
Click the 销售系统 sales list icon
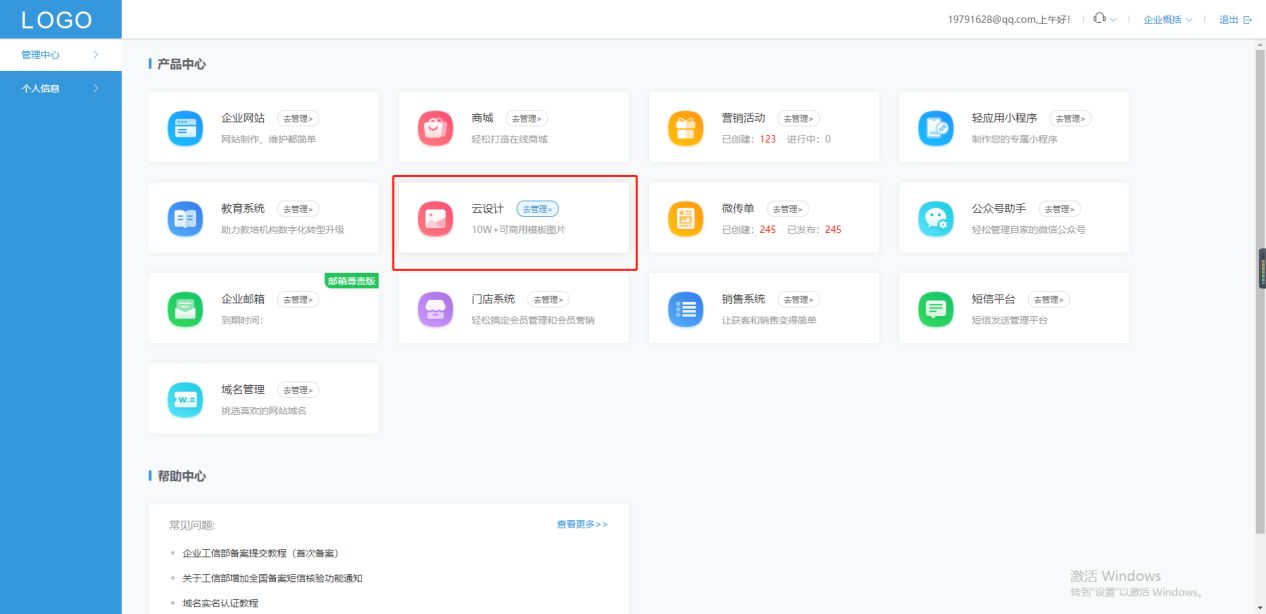[x=685, y=307]
